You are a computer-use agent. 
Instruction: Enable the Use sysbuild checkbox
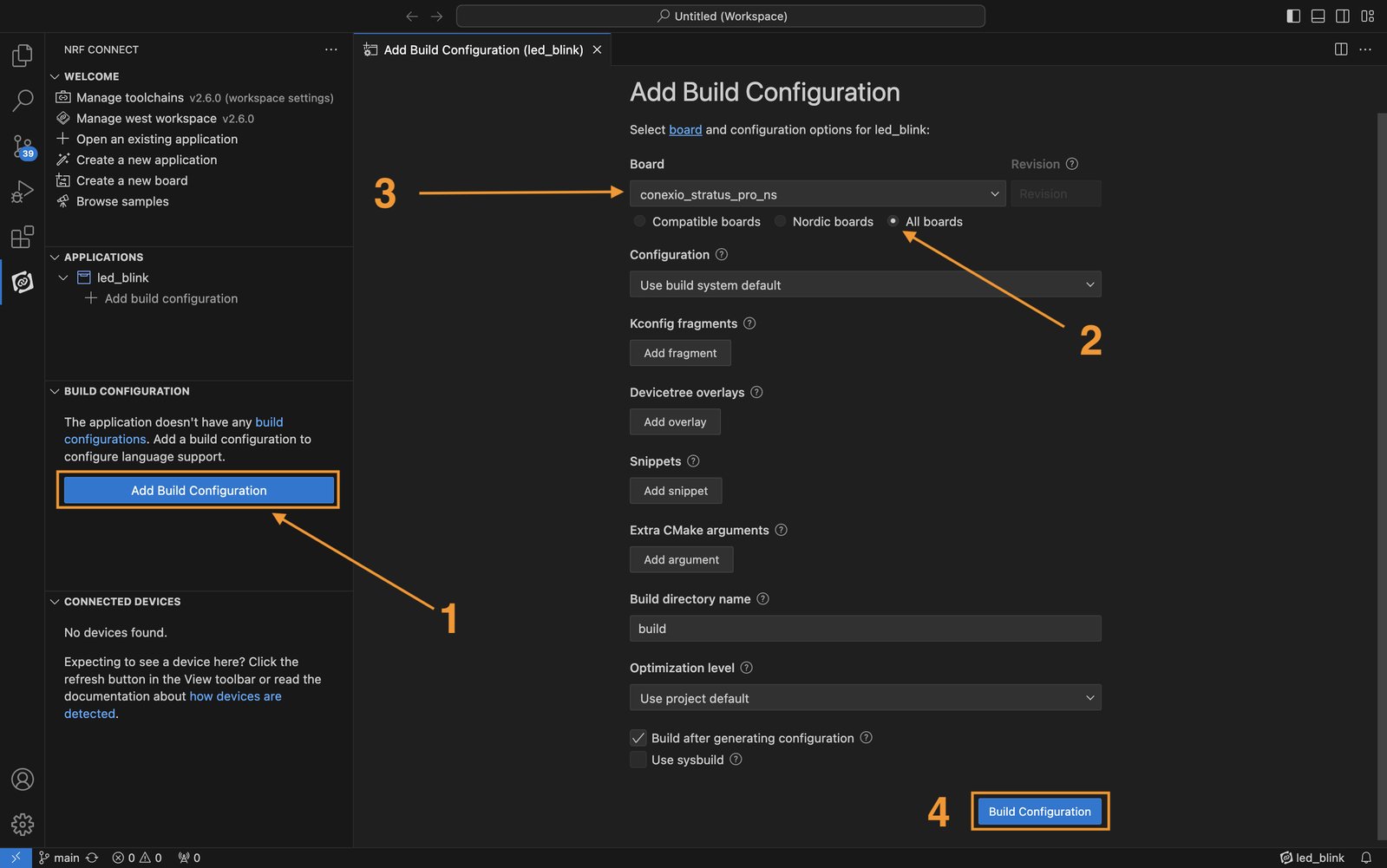click(x=638, y=760)
